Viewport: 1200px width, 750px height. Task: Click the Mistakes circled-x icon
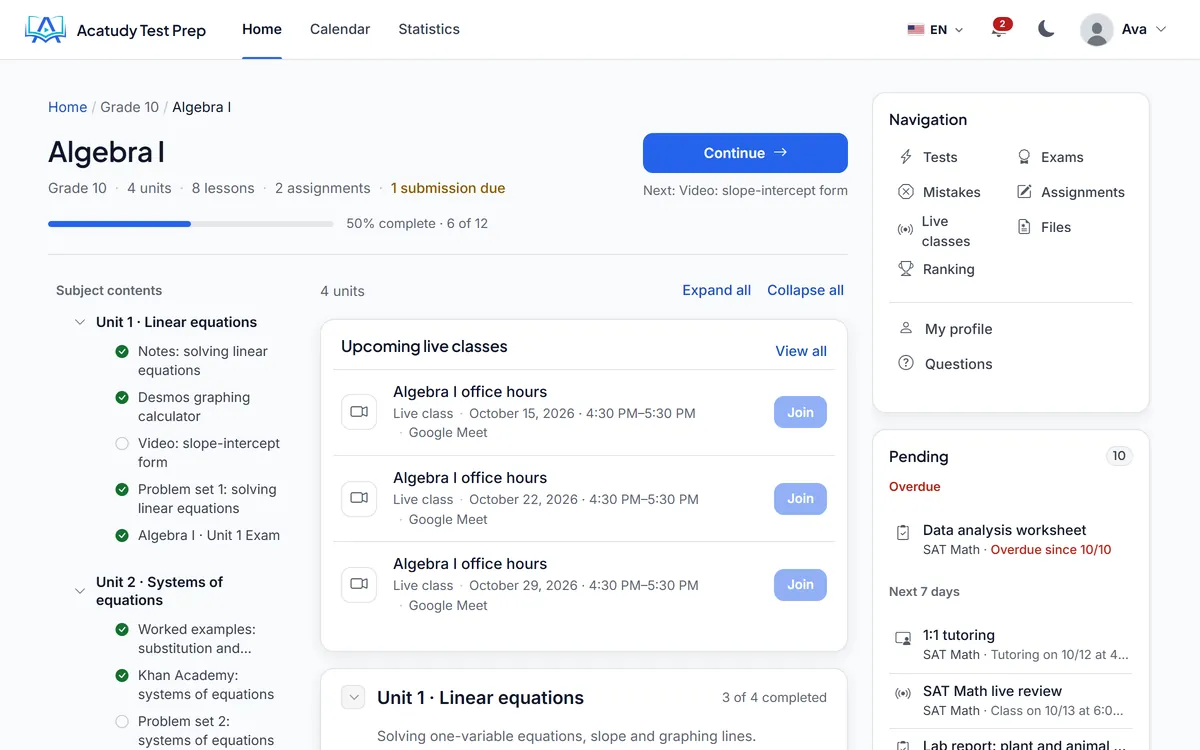pos(906,192)
